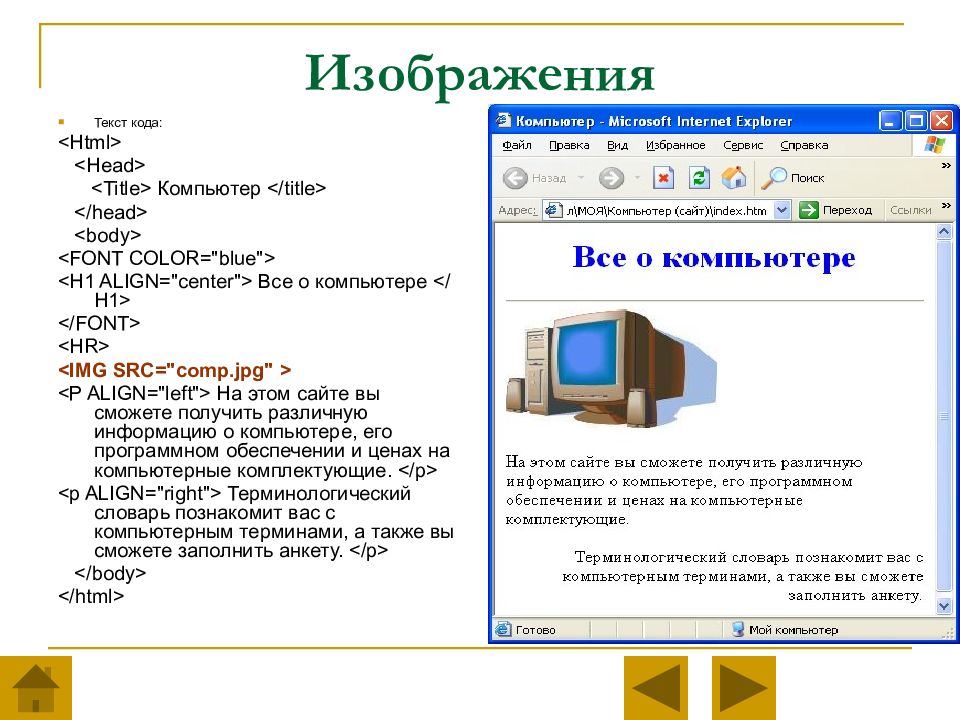Click the Переход green go arrow
This screenshot has width=960, height=720.
(809, 210)
